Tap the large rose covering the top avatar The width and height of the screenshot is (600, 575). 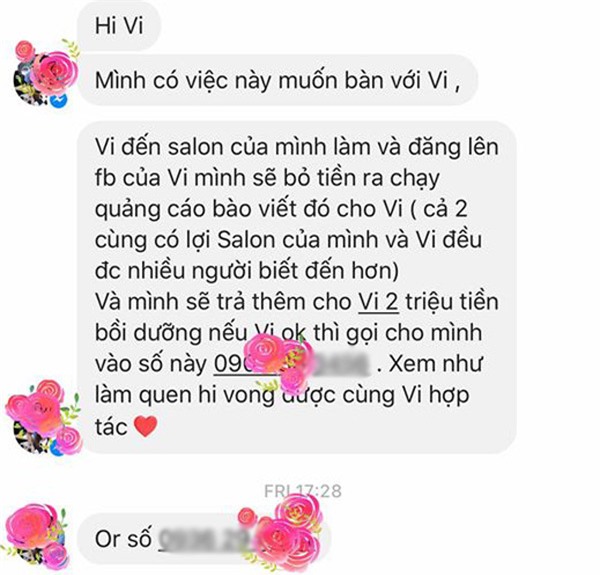[54, 73]
